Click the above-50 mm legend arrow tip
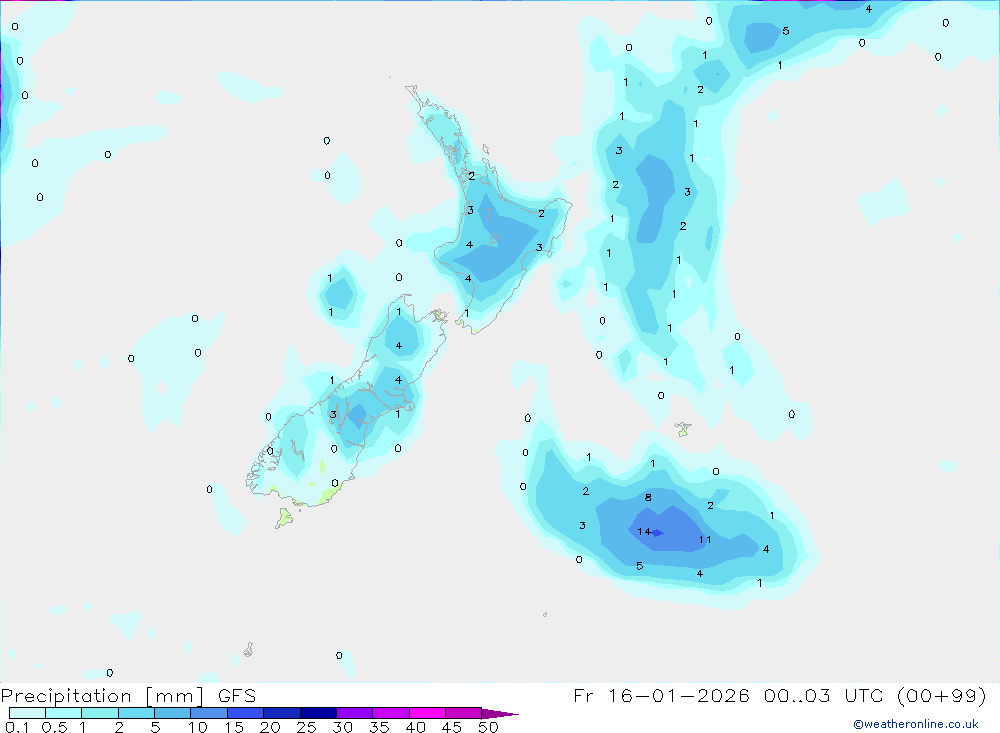1000x733 pixels. [500, 713]
